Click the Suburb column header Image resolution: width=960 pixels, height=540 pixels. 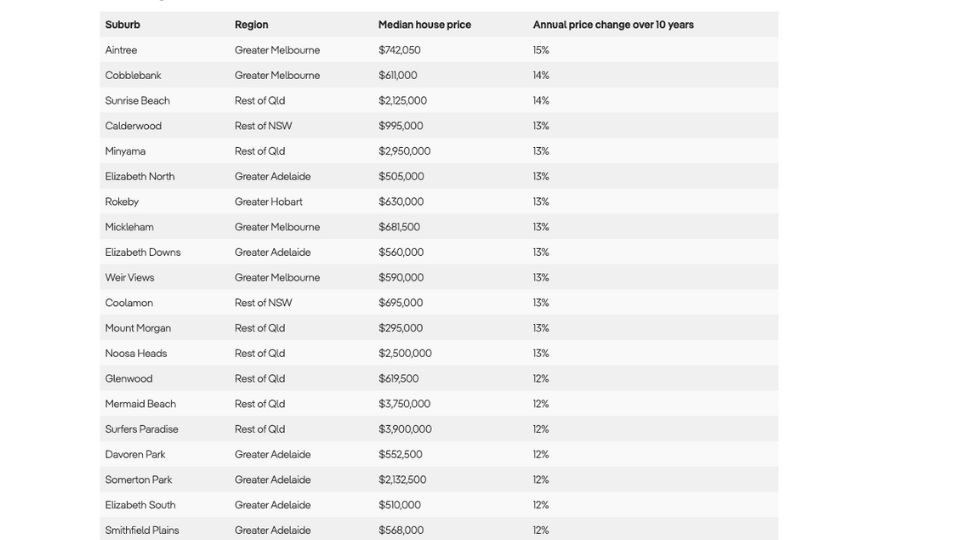122,25
